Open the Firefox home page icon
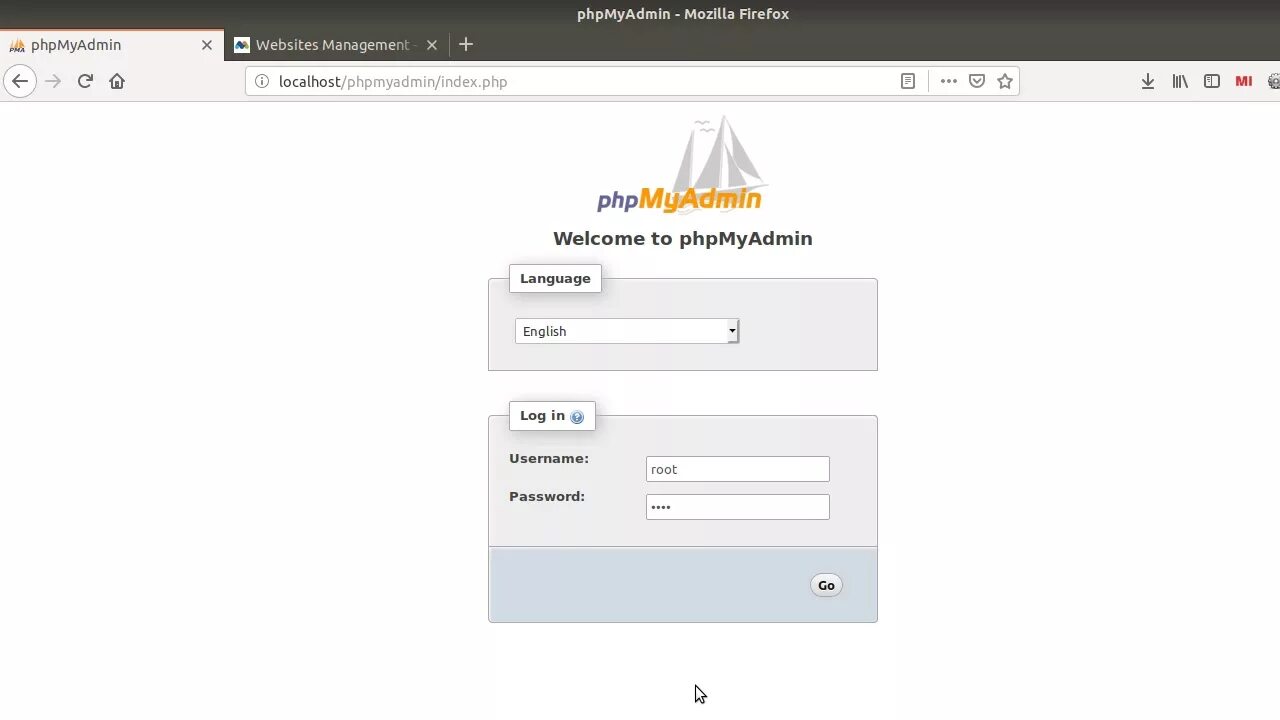1280x720 pixels. (x=117, y=81)
